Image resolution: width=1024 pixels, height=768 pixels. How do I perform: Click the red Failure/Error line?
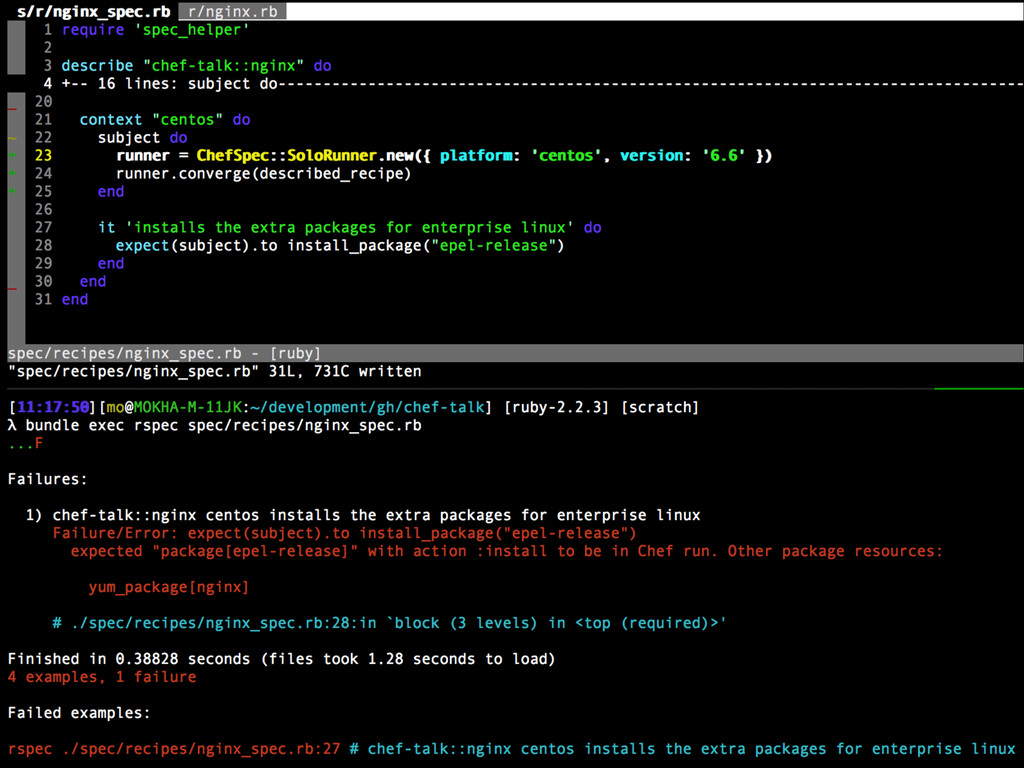point(344,534)
